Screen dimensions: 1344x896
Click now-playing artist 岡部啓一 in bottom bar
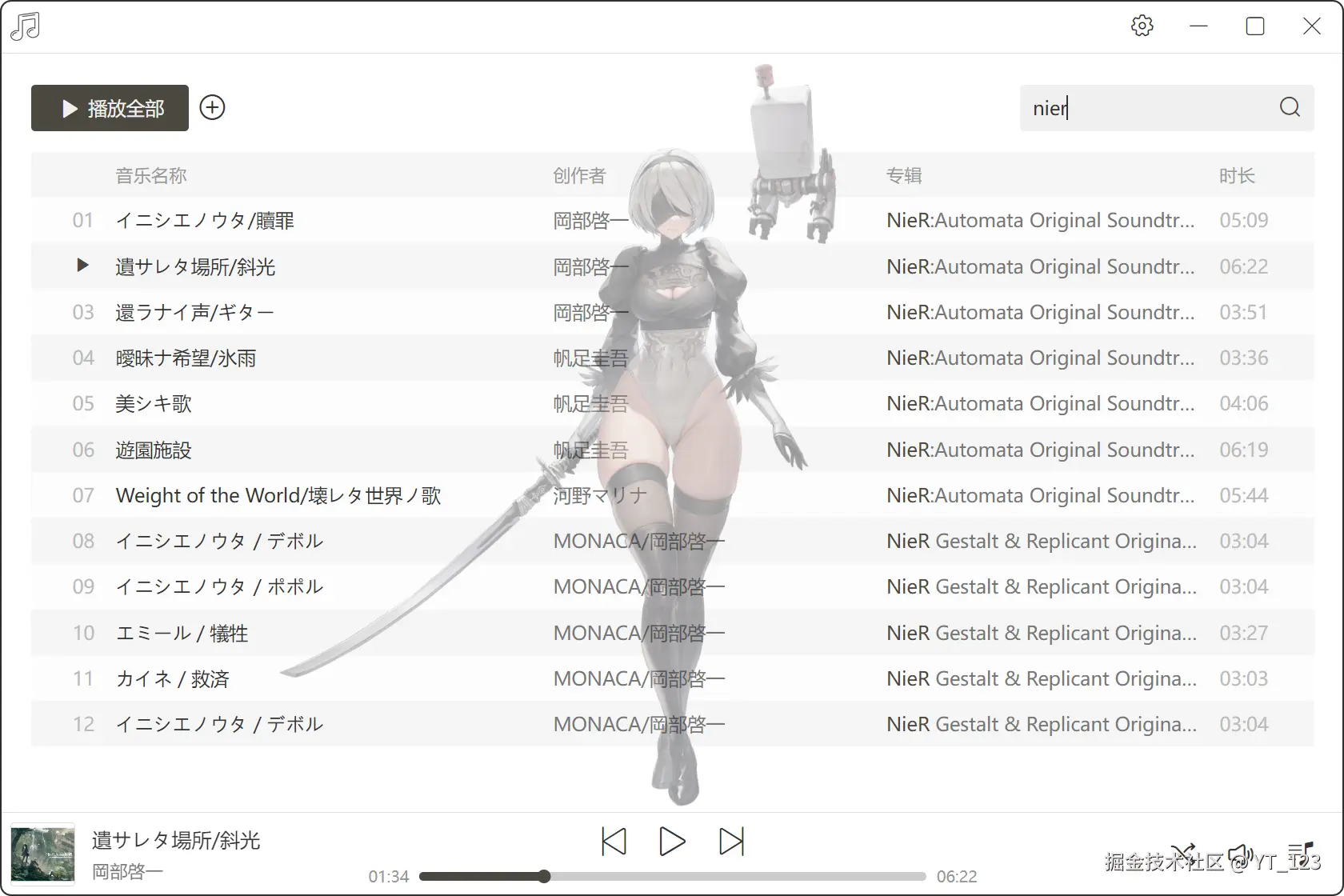point(127,871)
